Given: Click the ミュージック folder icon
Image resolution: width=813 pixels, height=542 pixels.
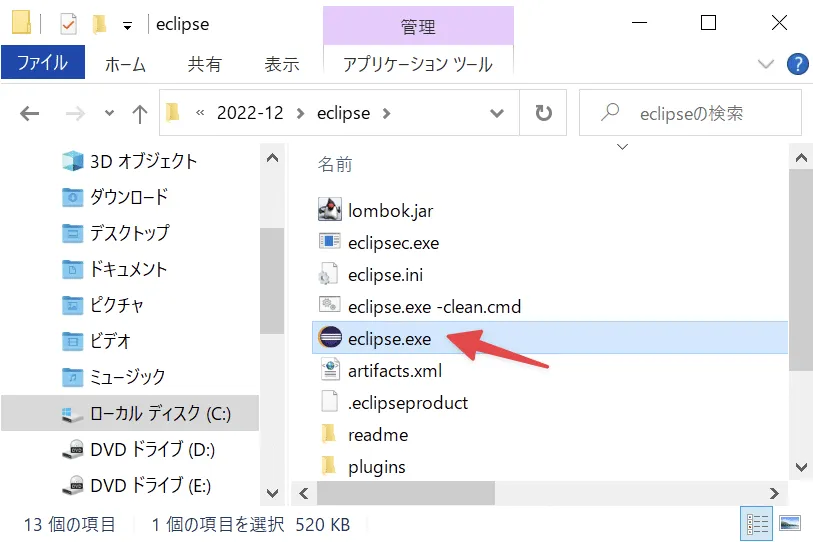Looking at the screenshot, I should coord(73,377).
